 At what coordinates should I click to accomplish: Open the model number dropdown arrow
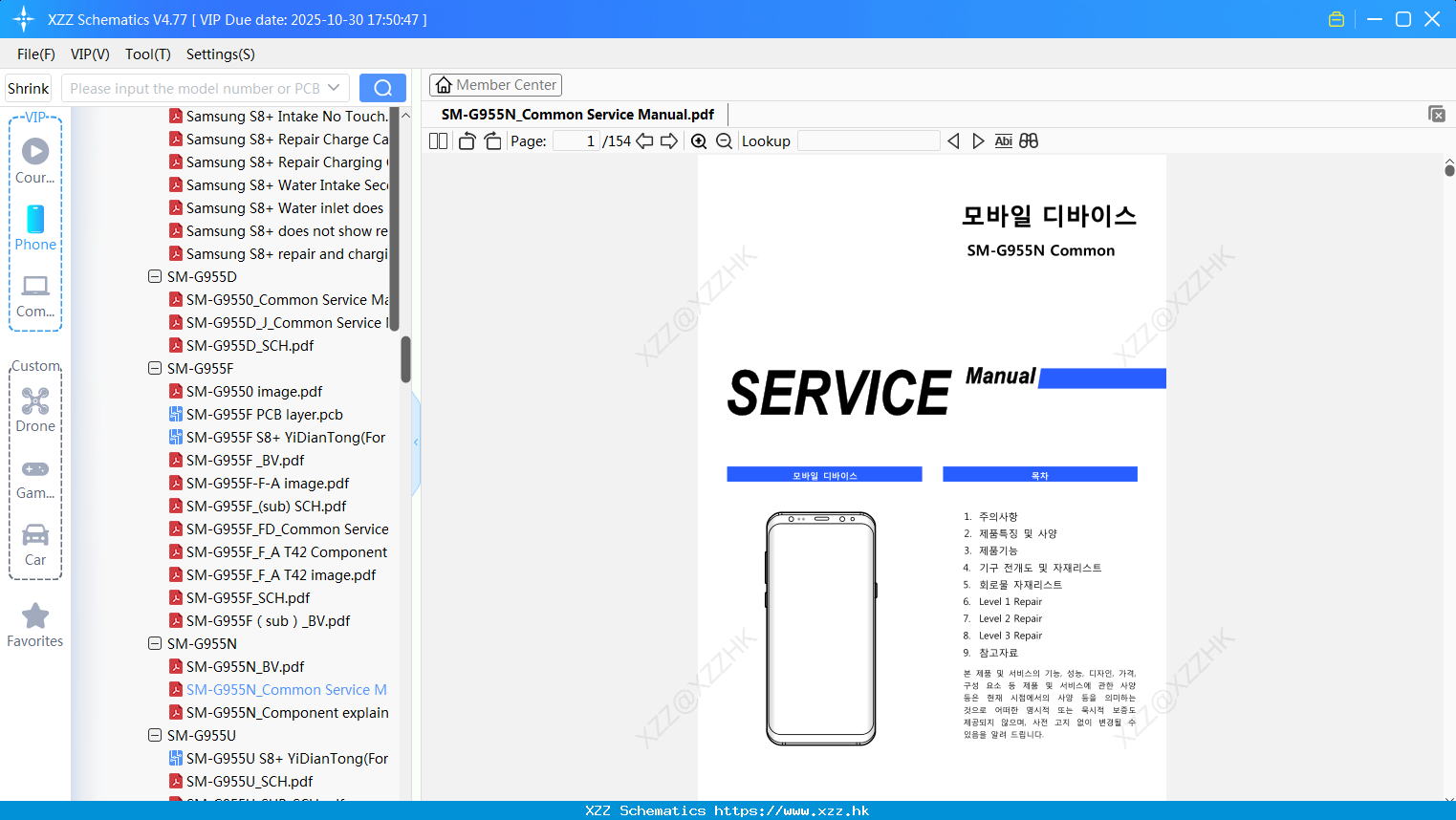(x=334, y=88)
